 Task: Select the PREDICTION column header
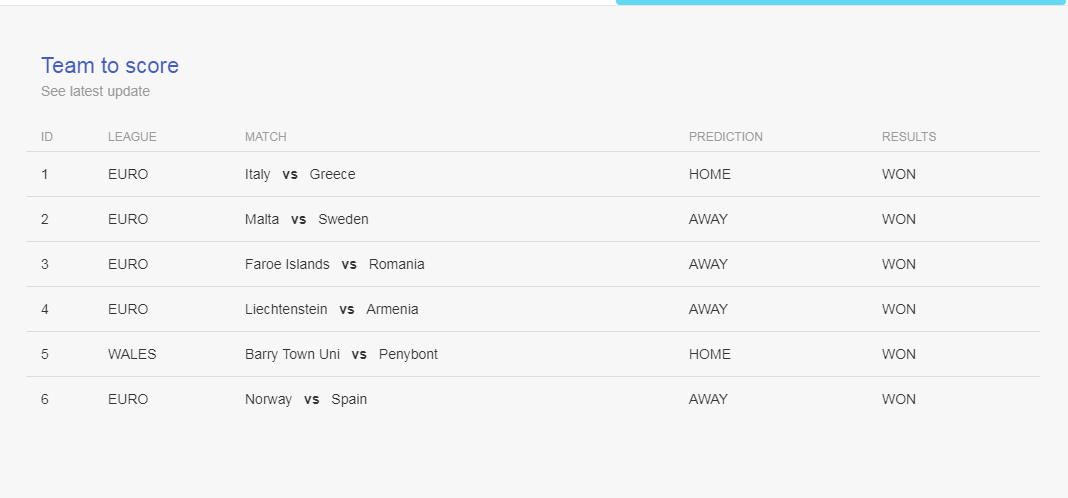click(725, 137)
